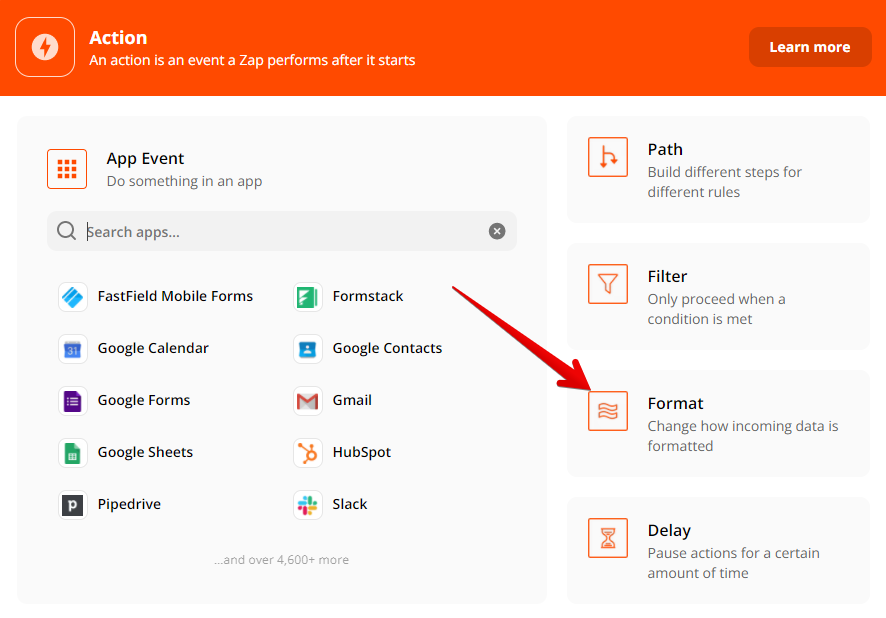Choose the Pipedrive app icon

click(72, 504)
